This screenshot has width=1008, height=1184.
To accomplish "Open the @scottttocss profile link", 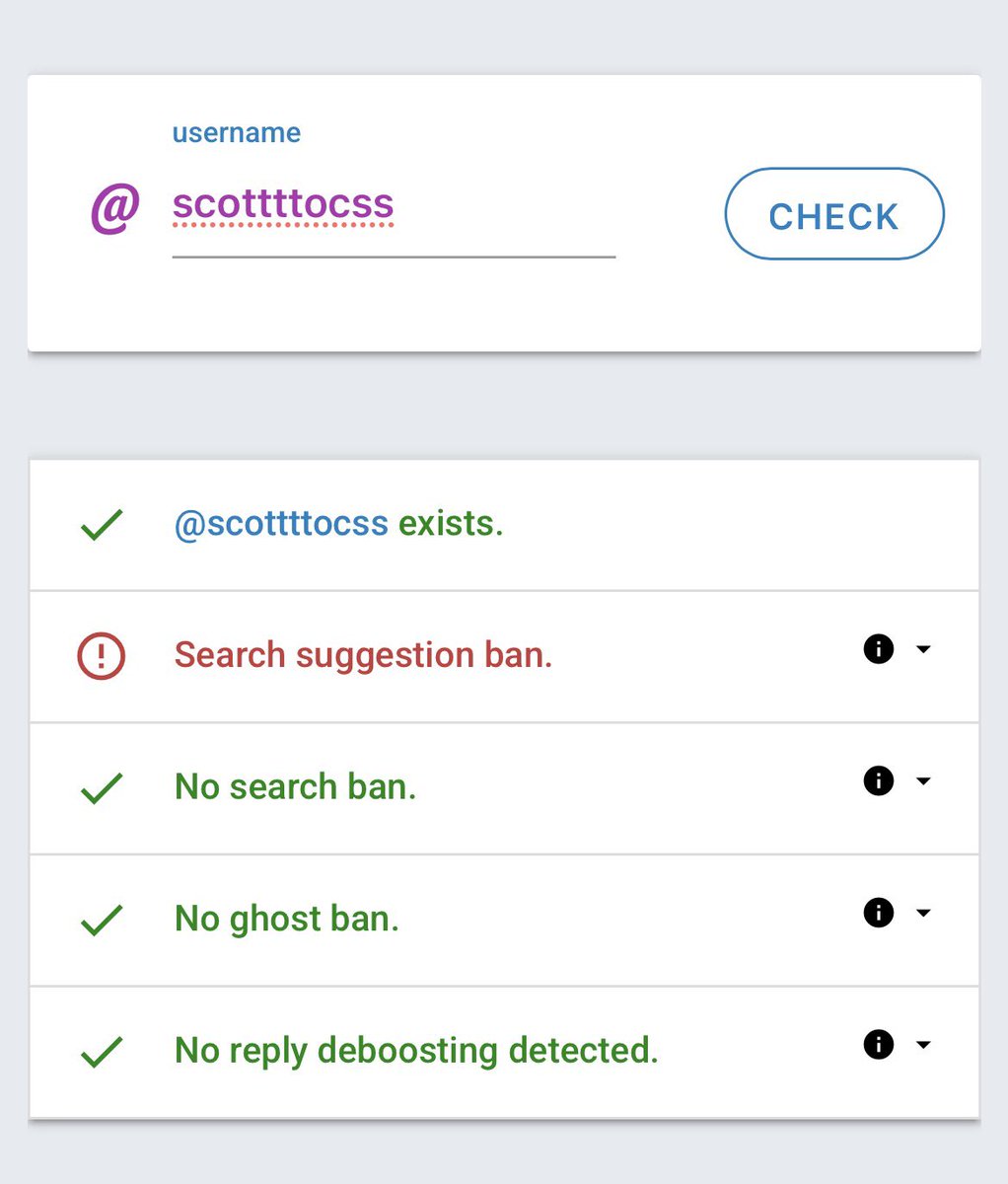I will point(281,523).
